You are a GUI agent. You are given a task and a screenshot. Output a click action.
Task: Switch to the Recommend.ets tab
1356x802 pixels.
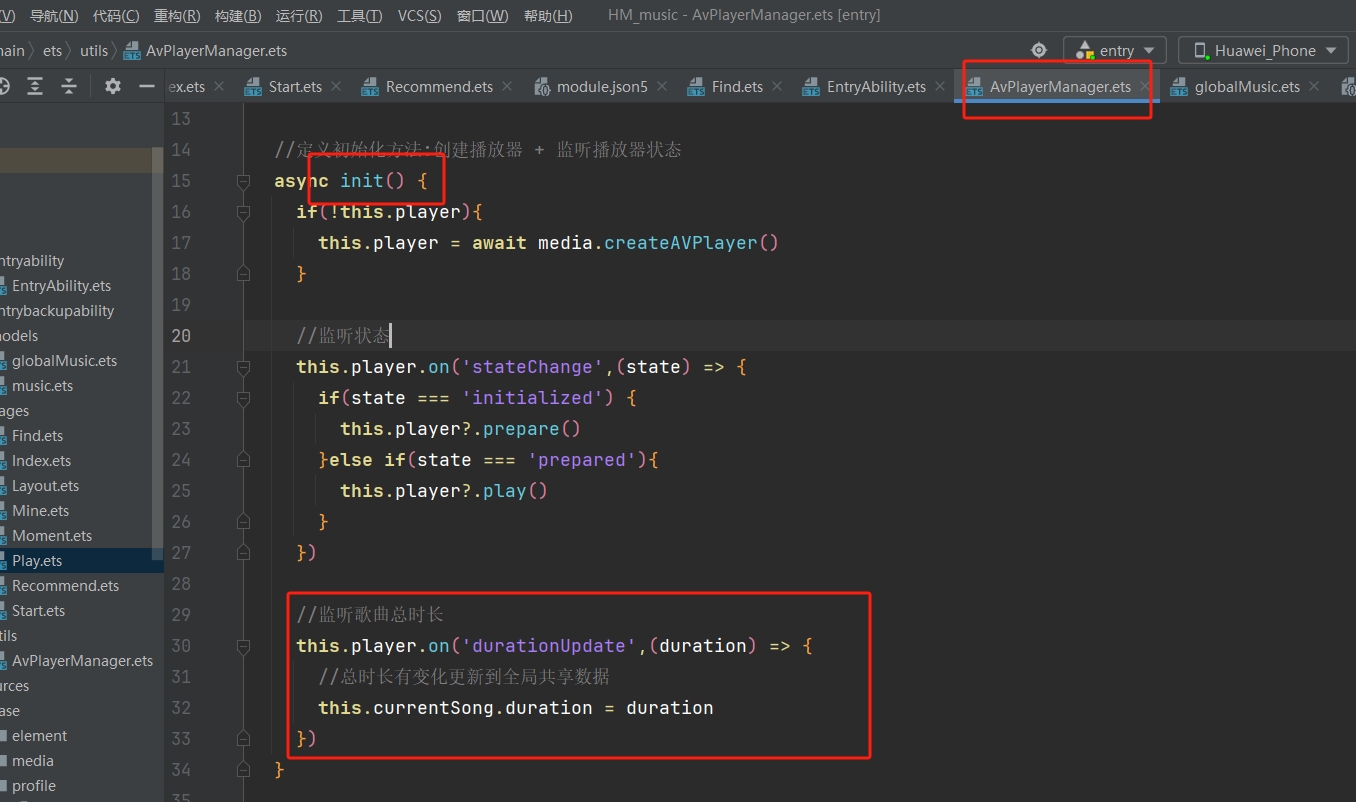point(438,87)
